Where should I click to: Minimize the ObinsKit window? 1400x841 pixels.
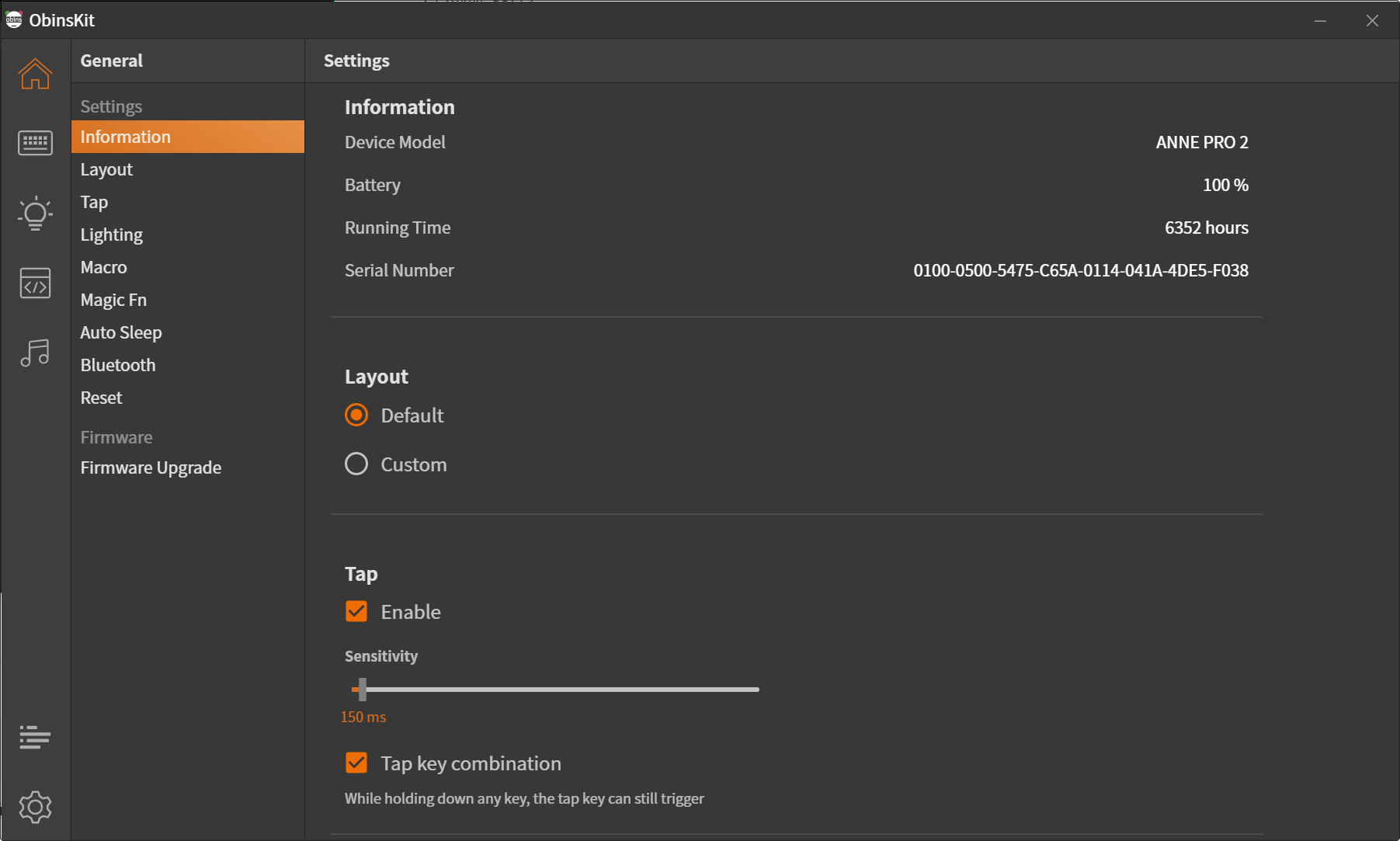tap(1320, 21)
